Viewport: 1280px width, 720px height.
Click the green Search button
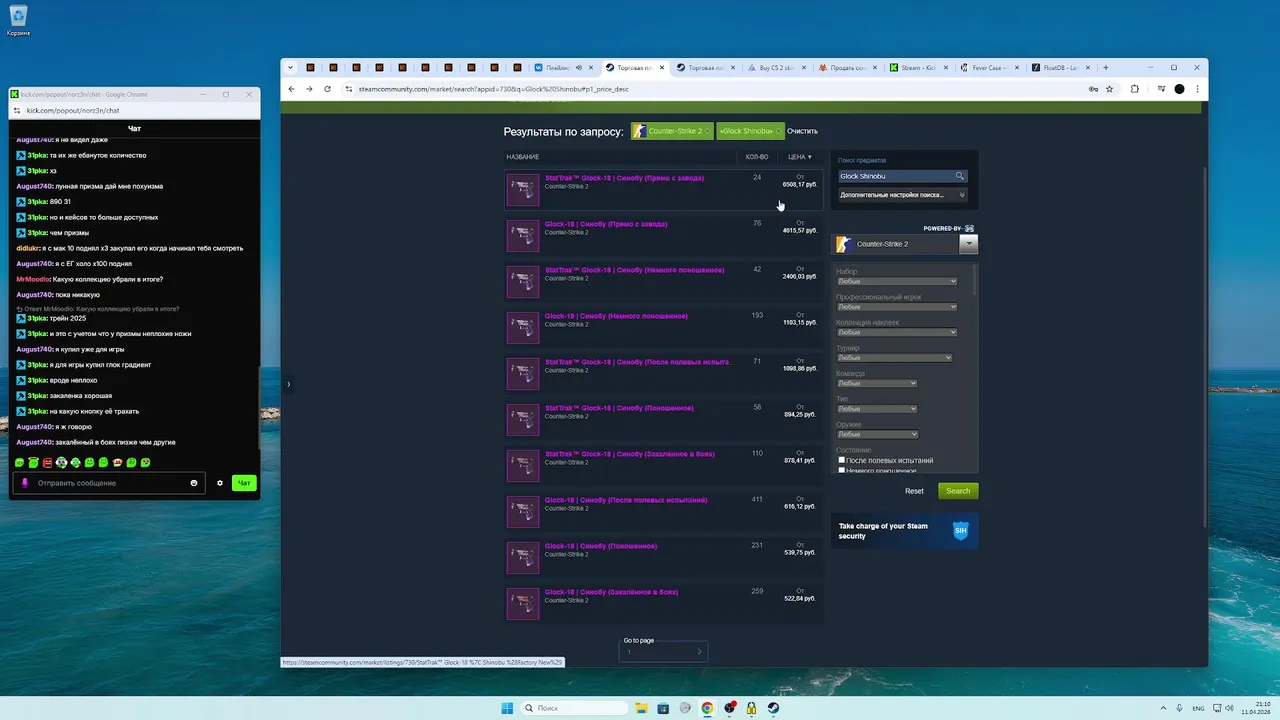(x=958, y=491)
